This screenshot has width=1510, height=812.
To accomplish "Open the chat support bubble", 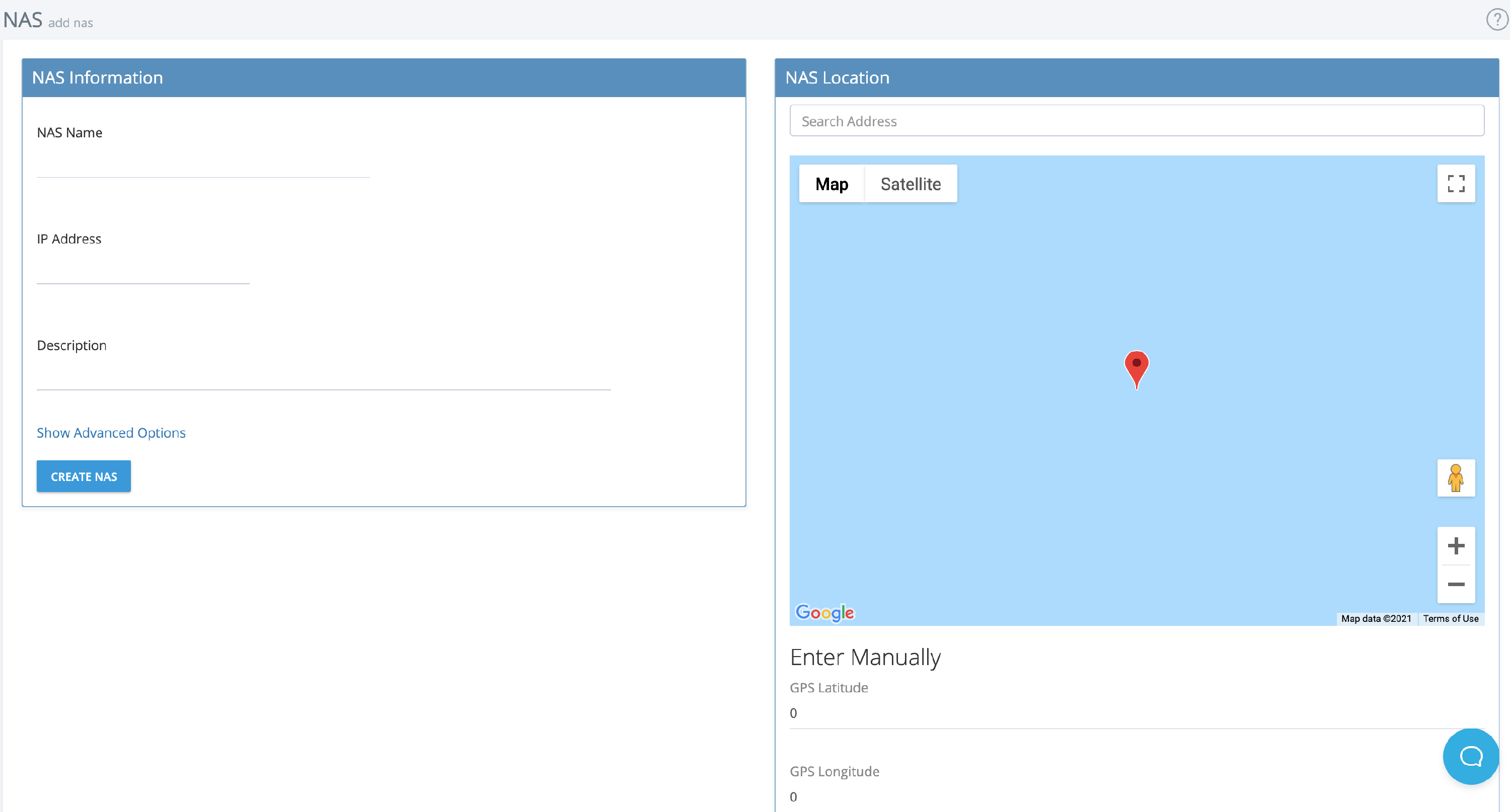I will tap(1470, 756).
